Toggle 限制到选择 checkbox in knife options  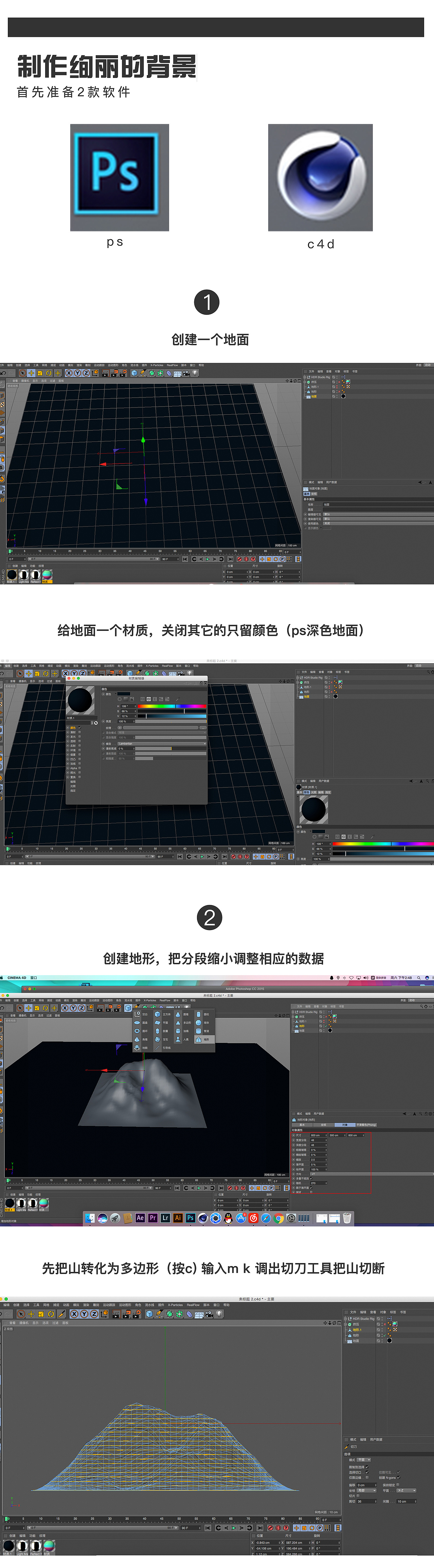click(x=367, y=1467)
